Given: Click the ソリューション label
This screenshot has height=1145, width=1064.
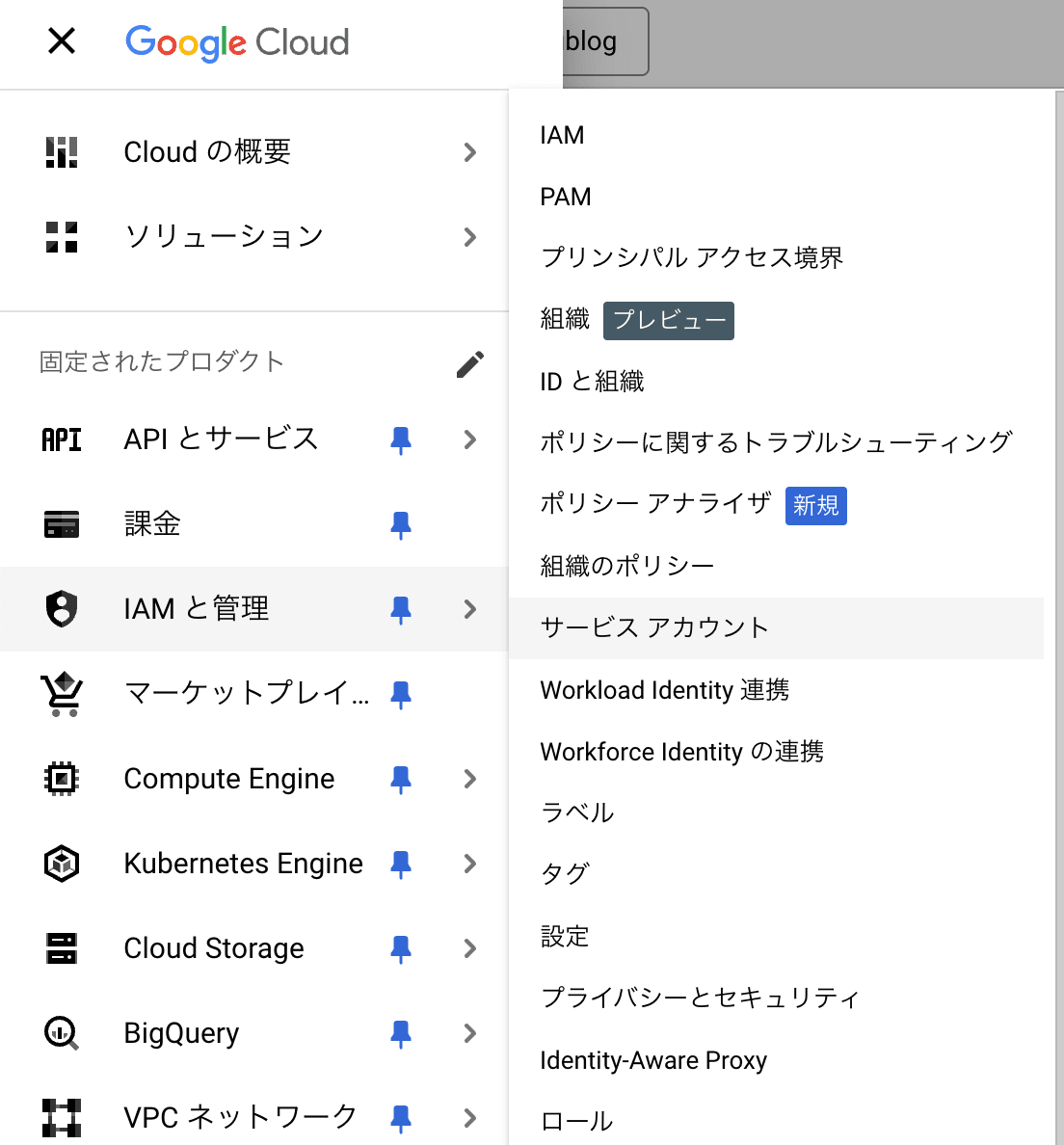Looking at the screenshot, I should coord(224,236).
